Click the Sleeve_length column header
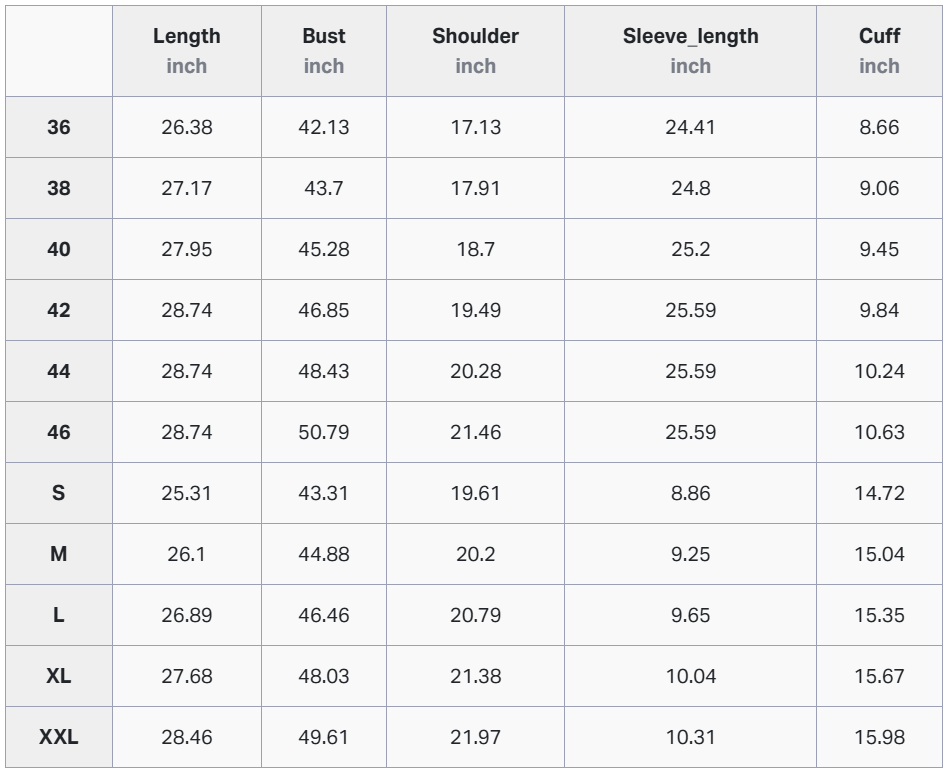This screenshot has height=775, width=951. point(690,51)
